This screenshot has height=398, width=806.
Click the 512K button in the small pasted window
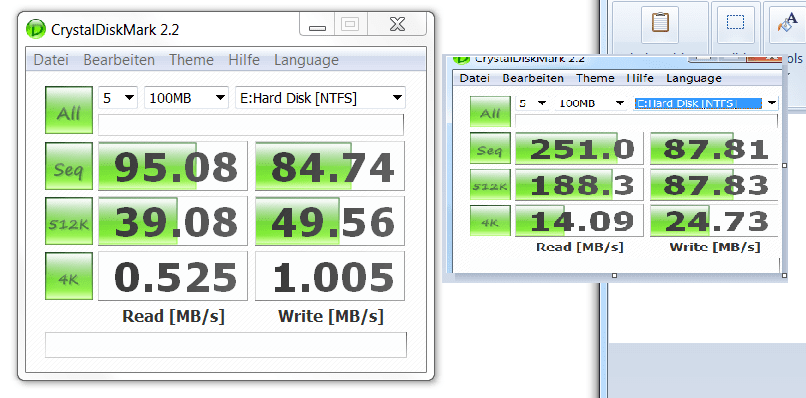[x=490, y=185]
